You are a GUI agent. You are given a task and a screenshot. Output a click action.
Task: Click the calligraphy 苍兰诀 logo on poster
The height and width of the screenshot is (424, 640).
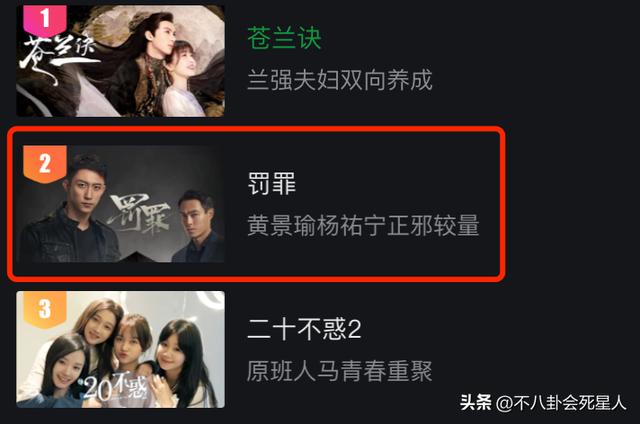[x=58, y=57]
